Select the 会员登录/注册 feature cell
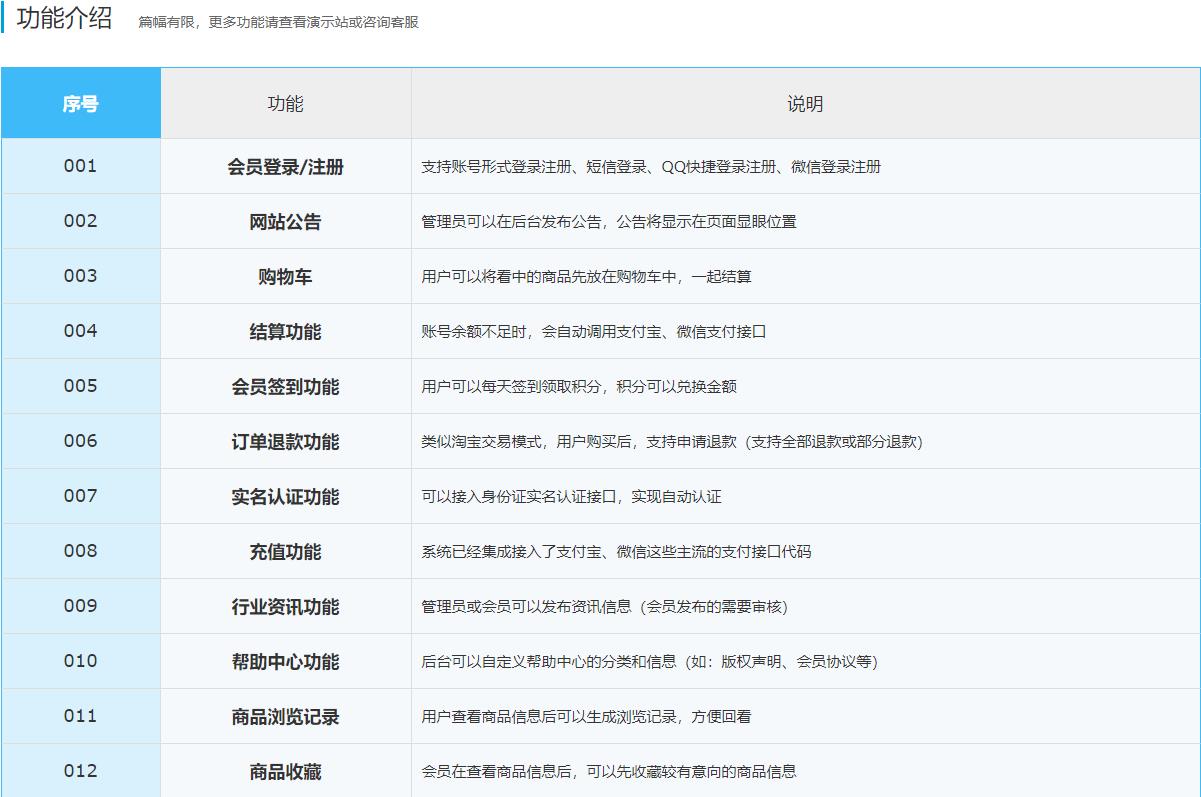Viewport: 1201px width, 797px height. tap(286, 166)
